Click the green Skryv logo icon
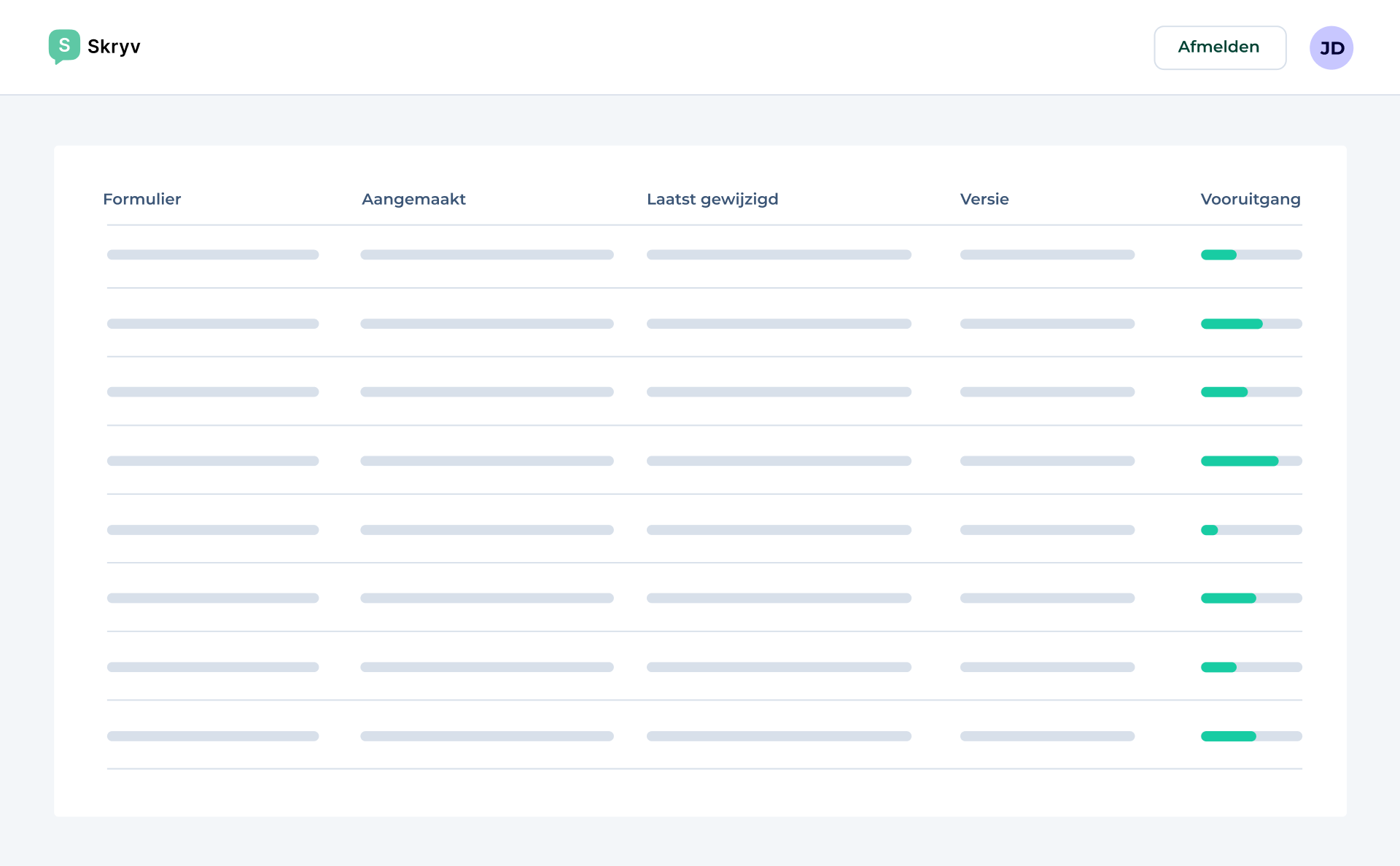This screenshot has height=866, width=1400. coord(64,46)
